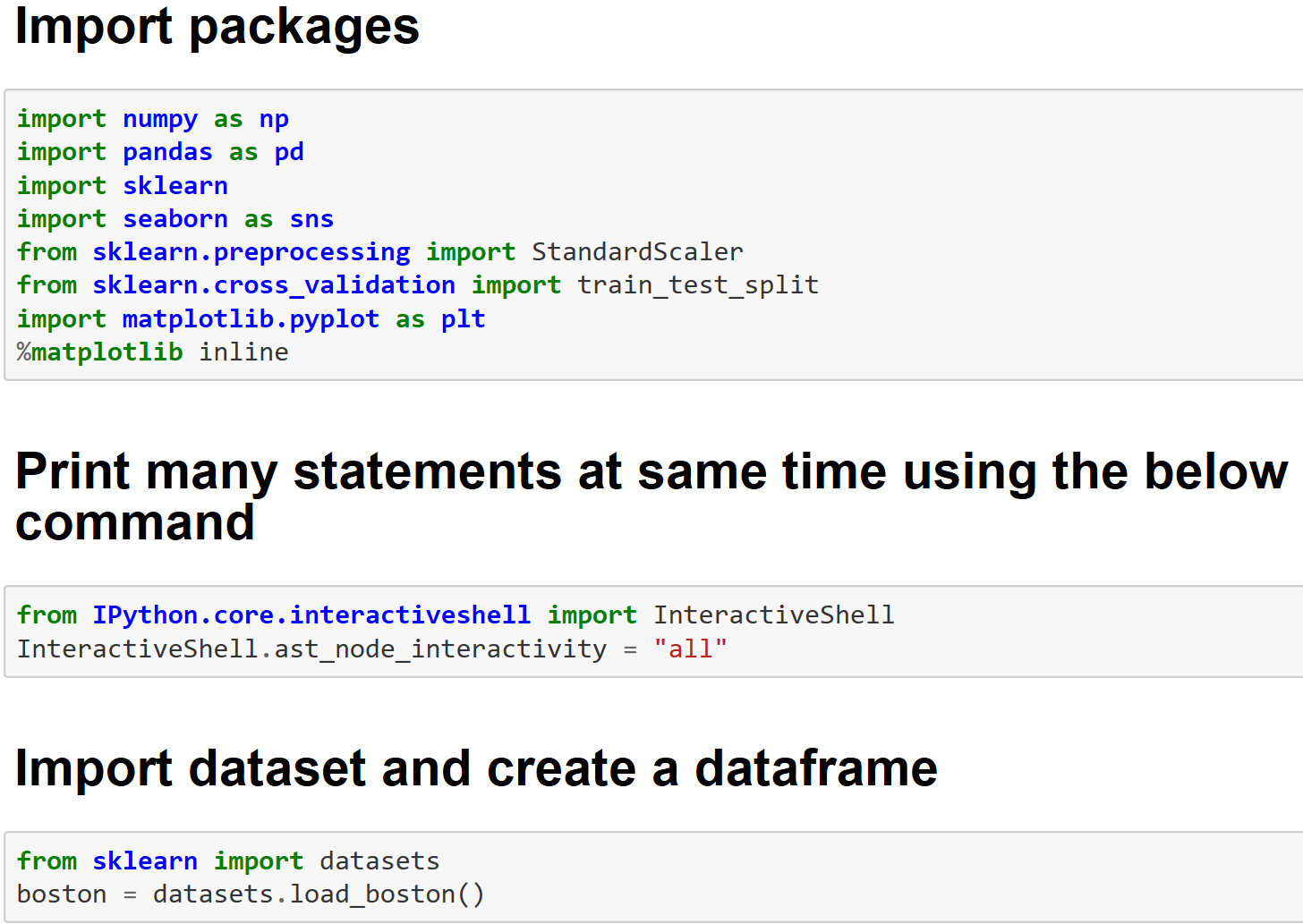This screenshot has width=1303, height=924.
Task: Click the StandardScaler text in import cell
Action: [x=637, y=252]
